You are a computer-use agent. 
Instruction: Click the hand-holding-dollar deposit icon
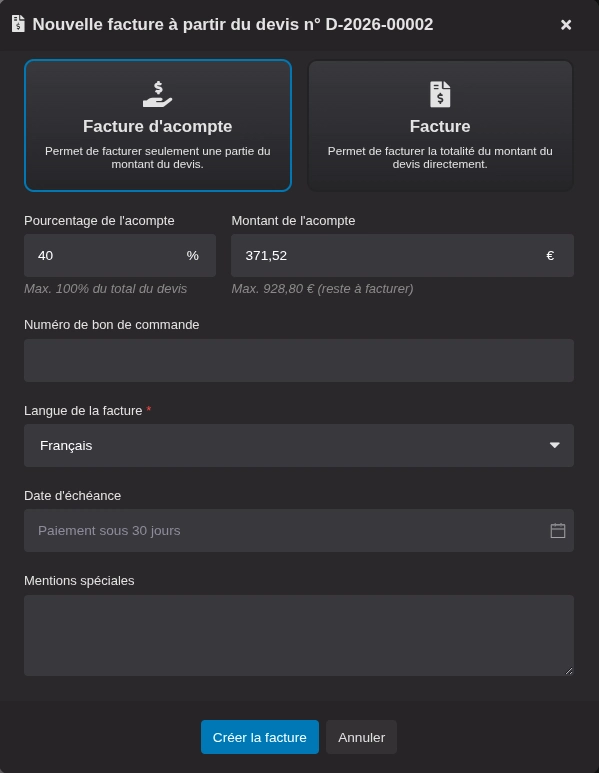coord(158,94)
